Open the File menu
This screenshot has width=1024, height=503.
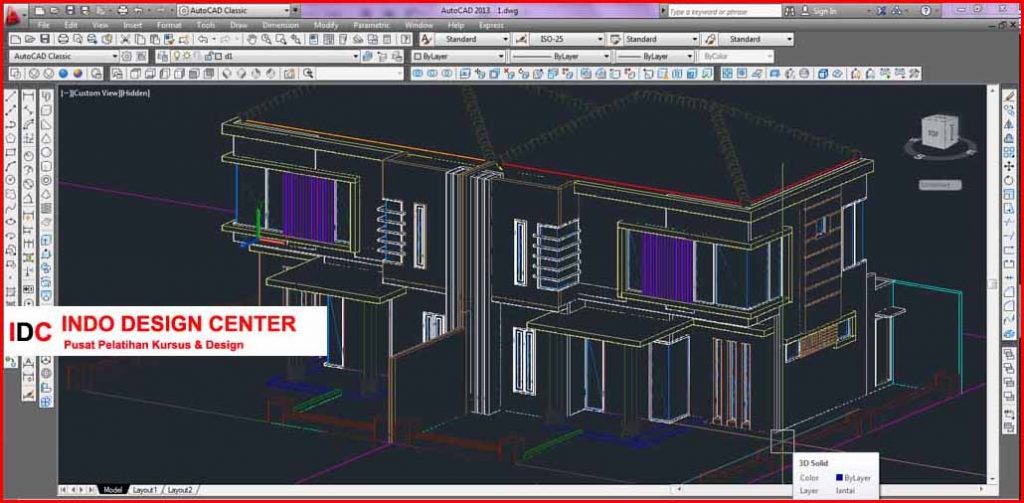[x=44, y=25]
